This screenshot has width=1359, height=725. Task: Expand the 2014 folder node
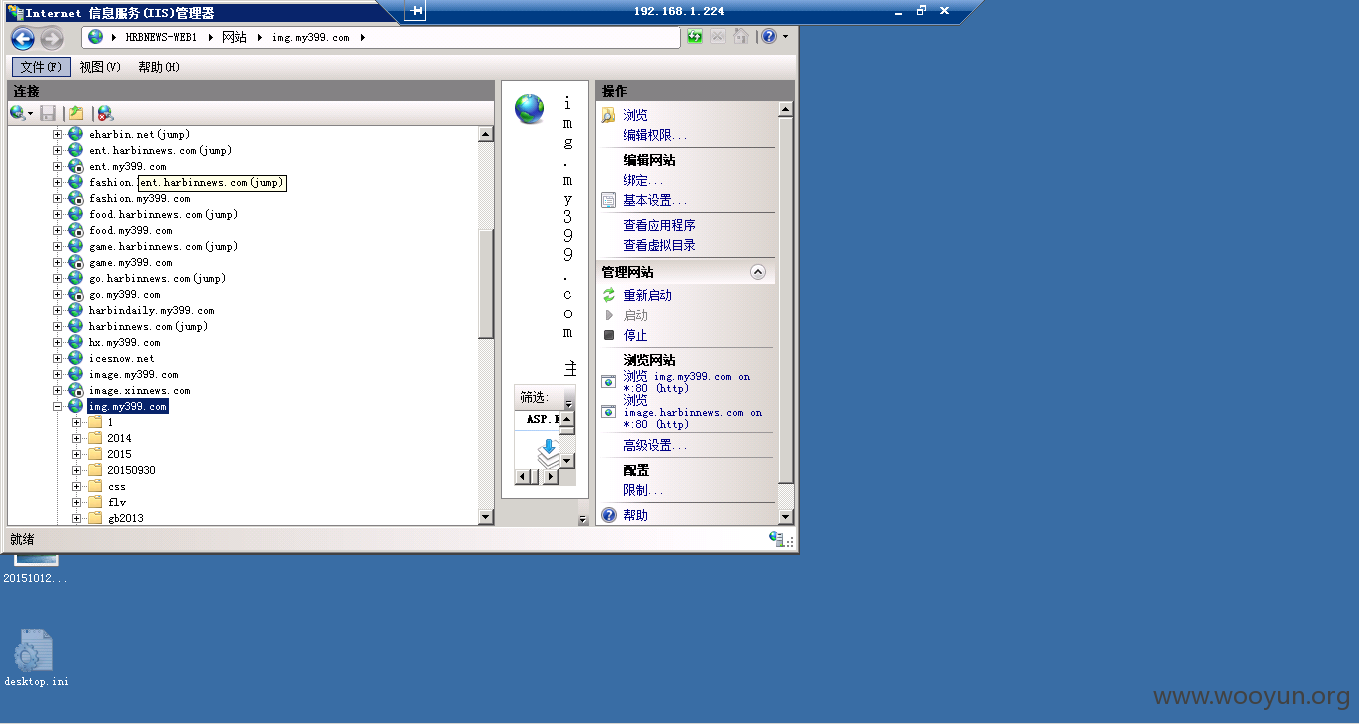pos(77,438)
